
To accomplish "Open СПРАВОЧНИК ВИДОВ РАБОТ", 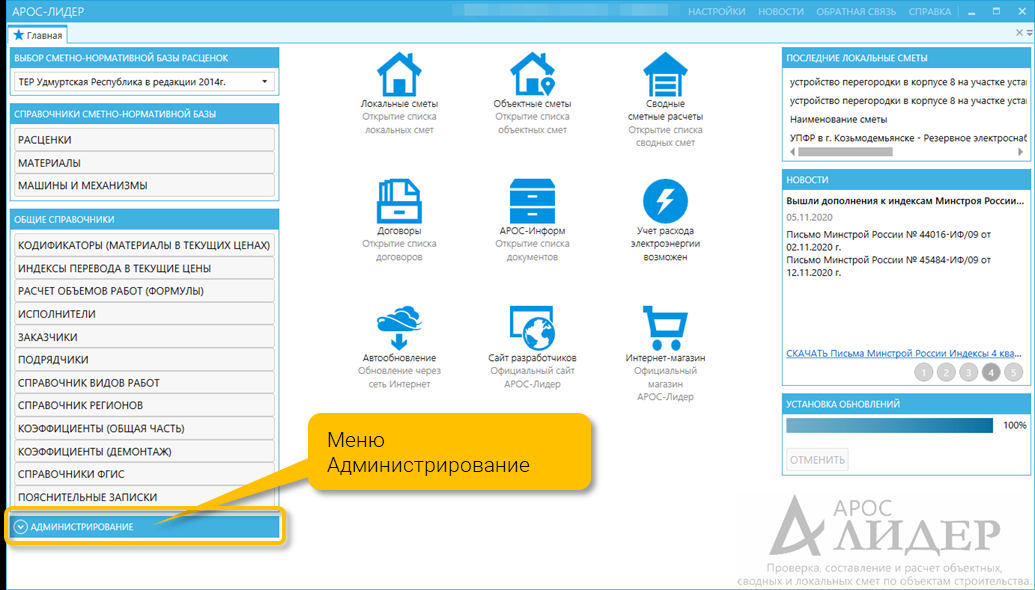I will click(144, 382).
